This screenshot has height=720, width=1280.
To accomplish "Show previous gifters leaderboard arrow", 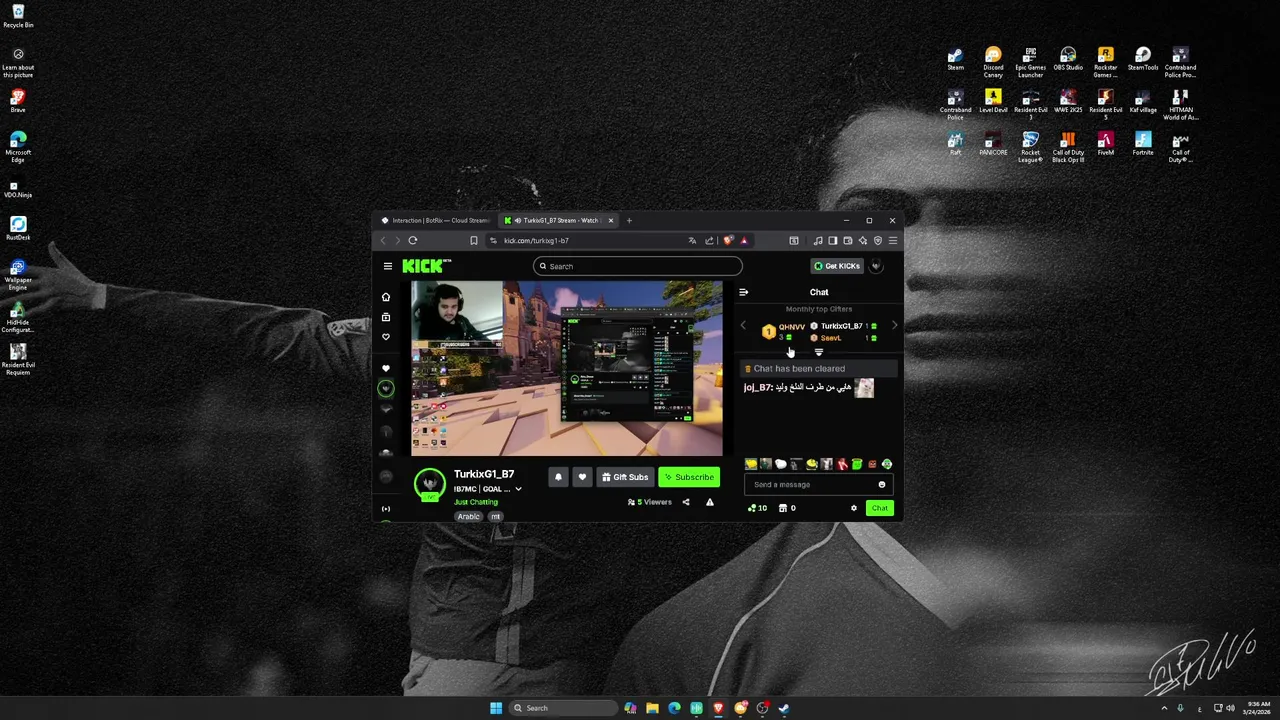I will pos(743,326).
